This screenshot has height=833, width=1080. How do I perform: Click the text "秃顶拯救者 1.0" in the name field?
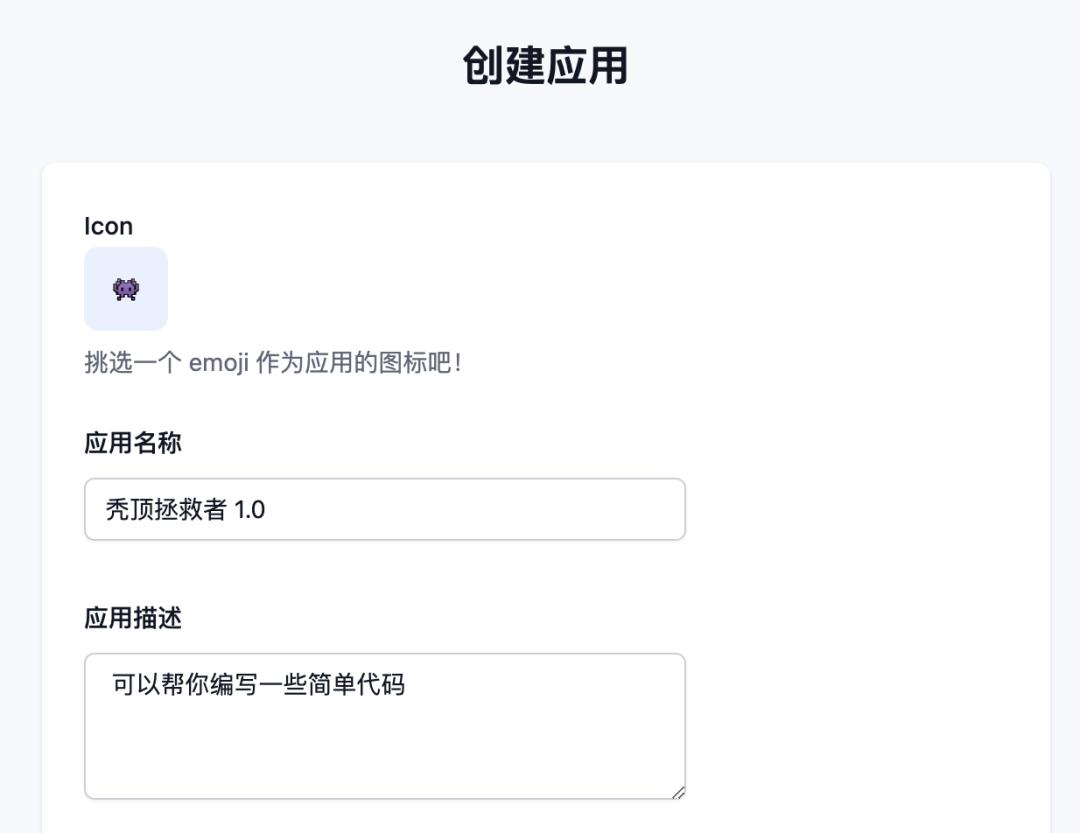pos(185,509)
